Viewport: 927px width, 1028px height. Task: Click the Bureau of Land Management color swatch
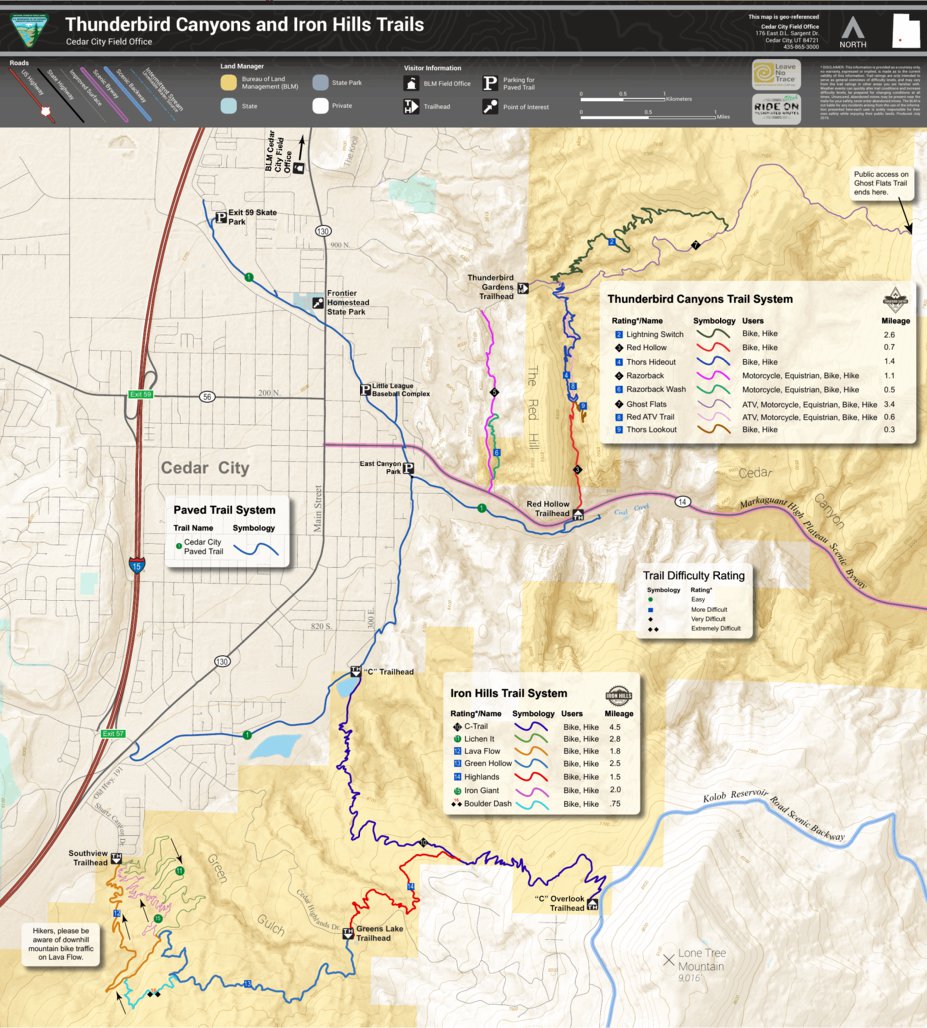[228, 83]
